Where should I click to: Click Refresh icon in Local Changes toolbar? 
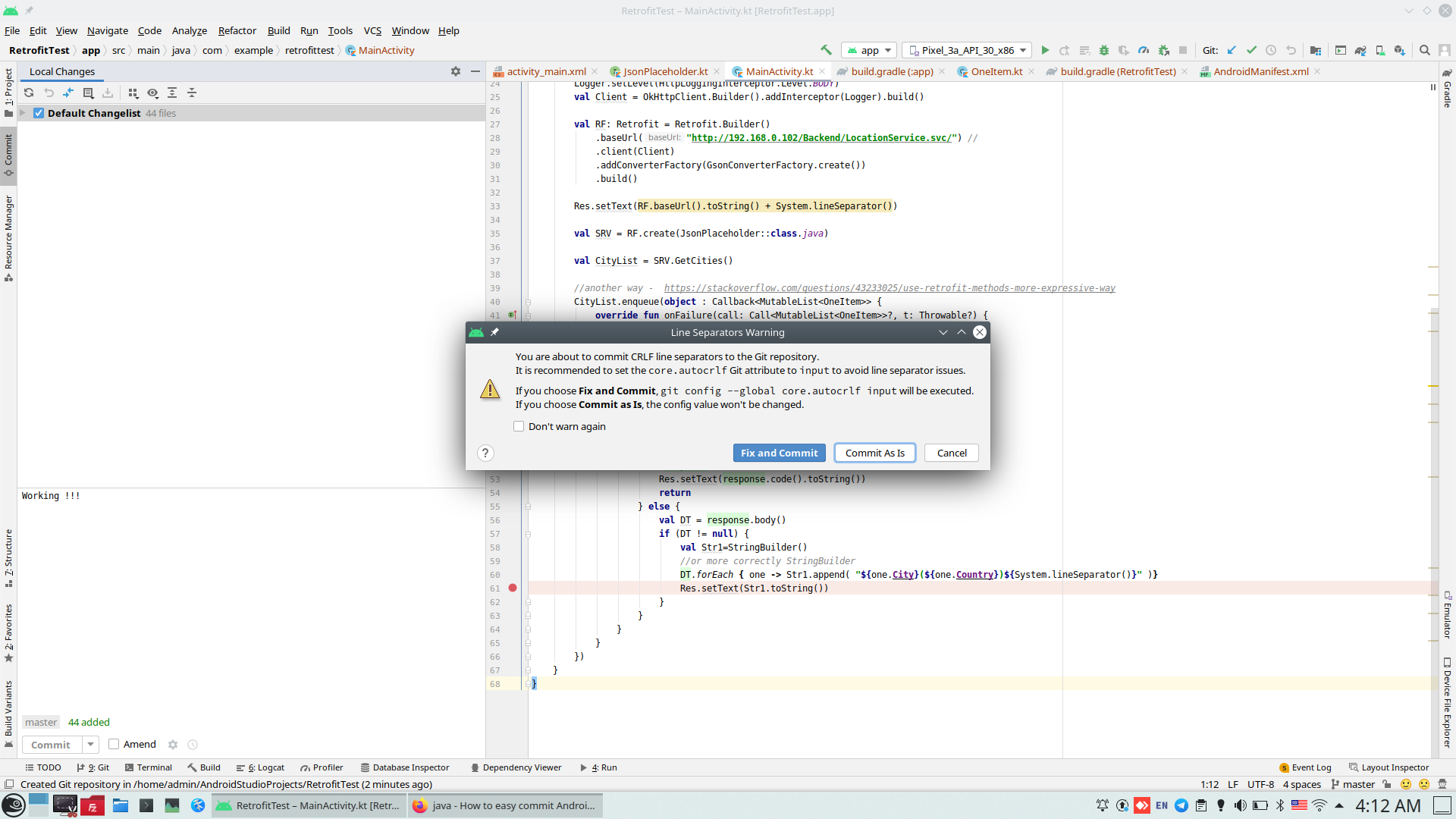[29, 93]
